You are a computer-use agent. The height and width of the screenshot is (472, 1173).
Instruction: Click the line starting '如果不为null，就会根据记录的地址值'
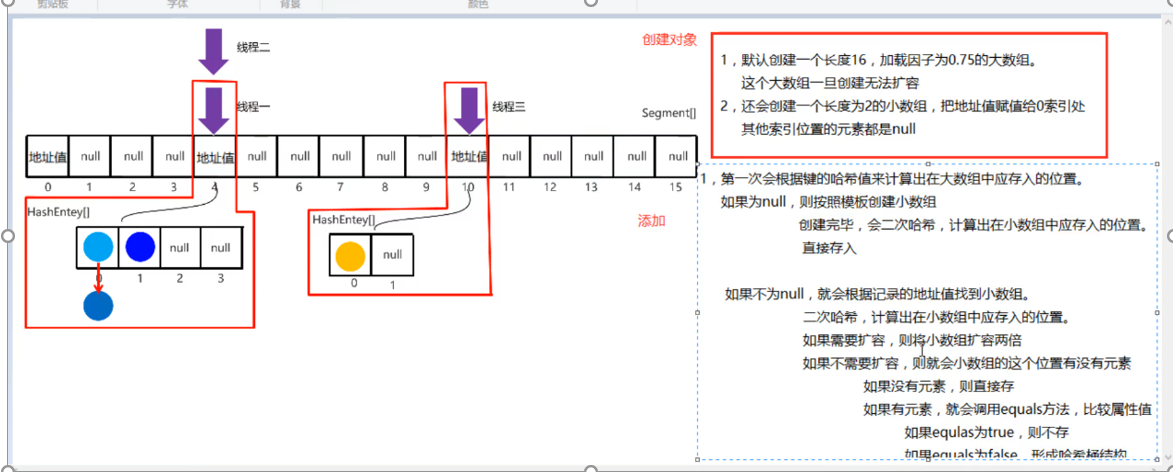tap(877, 294)
